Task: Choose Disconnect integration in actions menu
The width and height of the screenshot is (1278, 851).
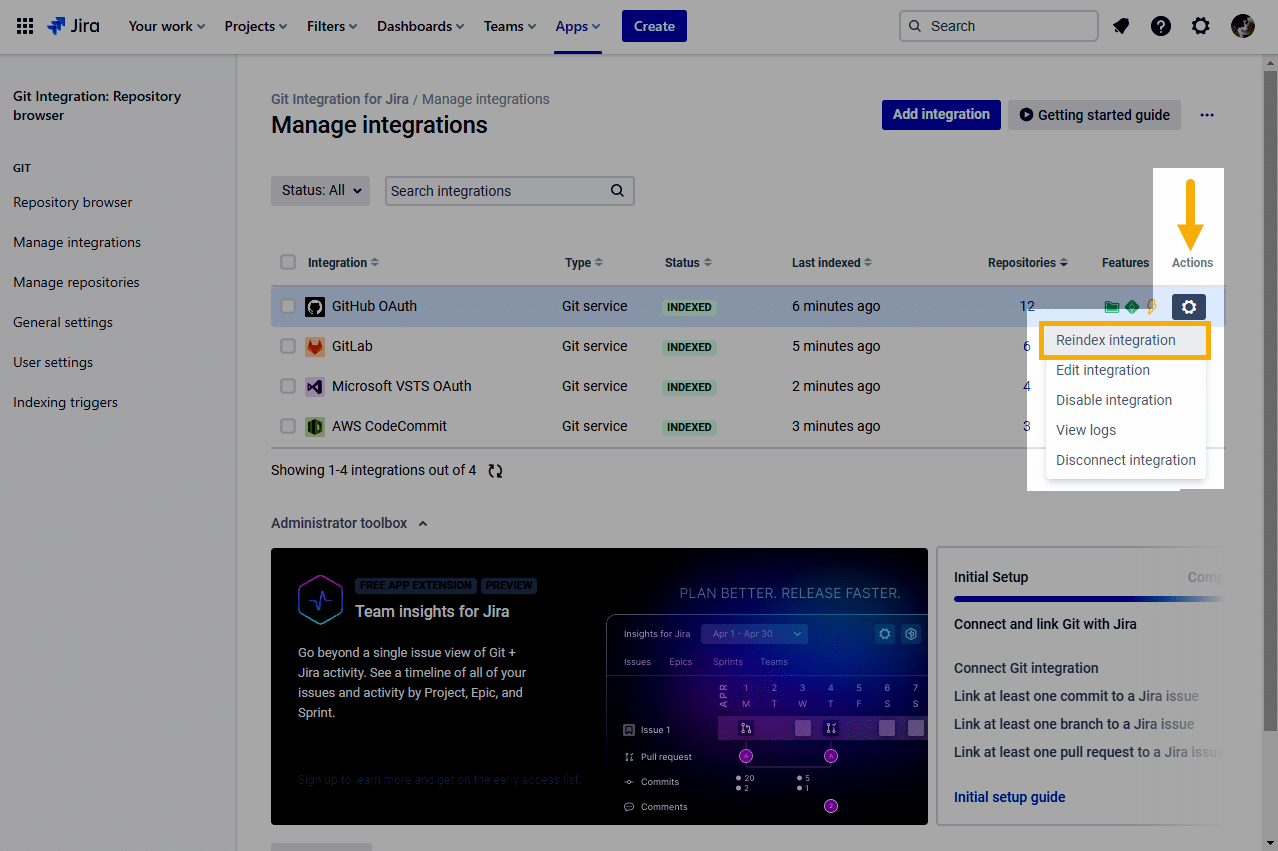Action: (1126, 460)
